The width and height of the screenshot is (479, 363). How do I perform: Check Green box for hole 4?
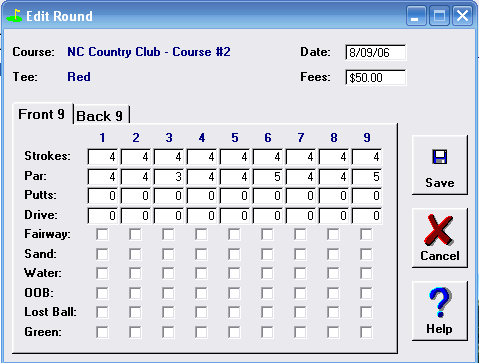click(x=201, y=332)
